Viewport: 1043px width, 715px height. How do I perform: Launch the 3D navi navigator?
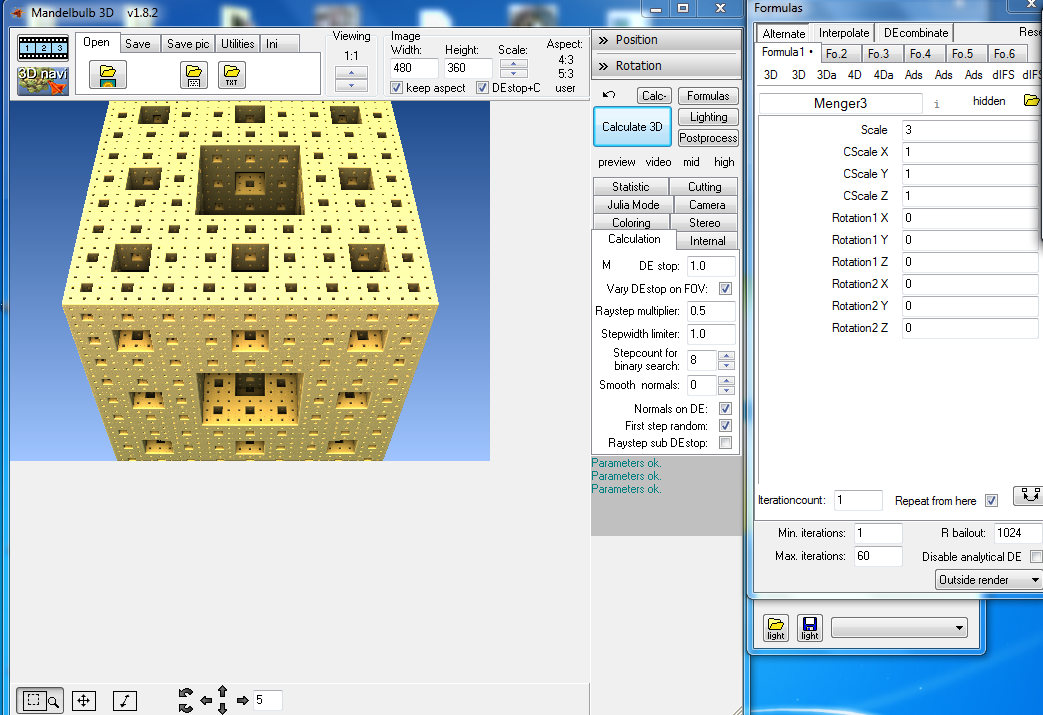pyautogui.click(x=43, y=80)
